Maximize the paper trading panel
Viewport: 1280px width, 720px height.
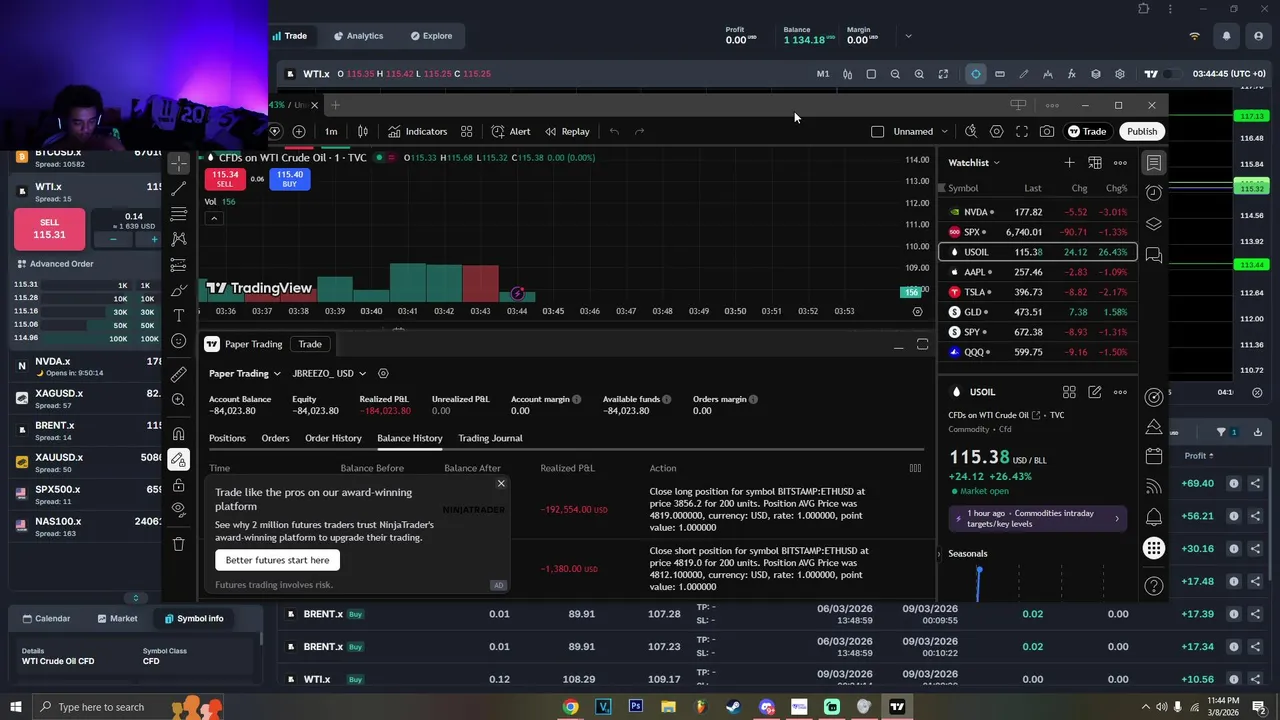click(x=922, y=344)
